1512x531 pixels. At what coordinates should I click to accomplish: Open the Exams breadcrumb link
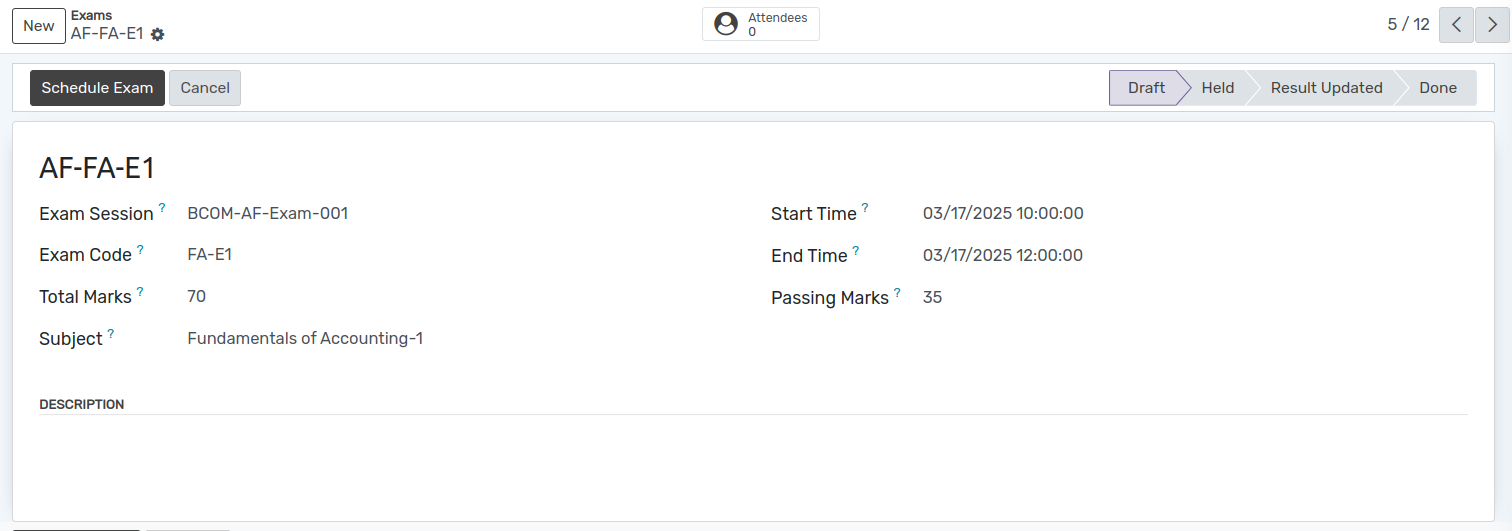91,15
